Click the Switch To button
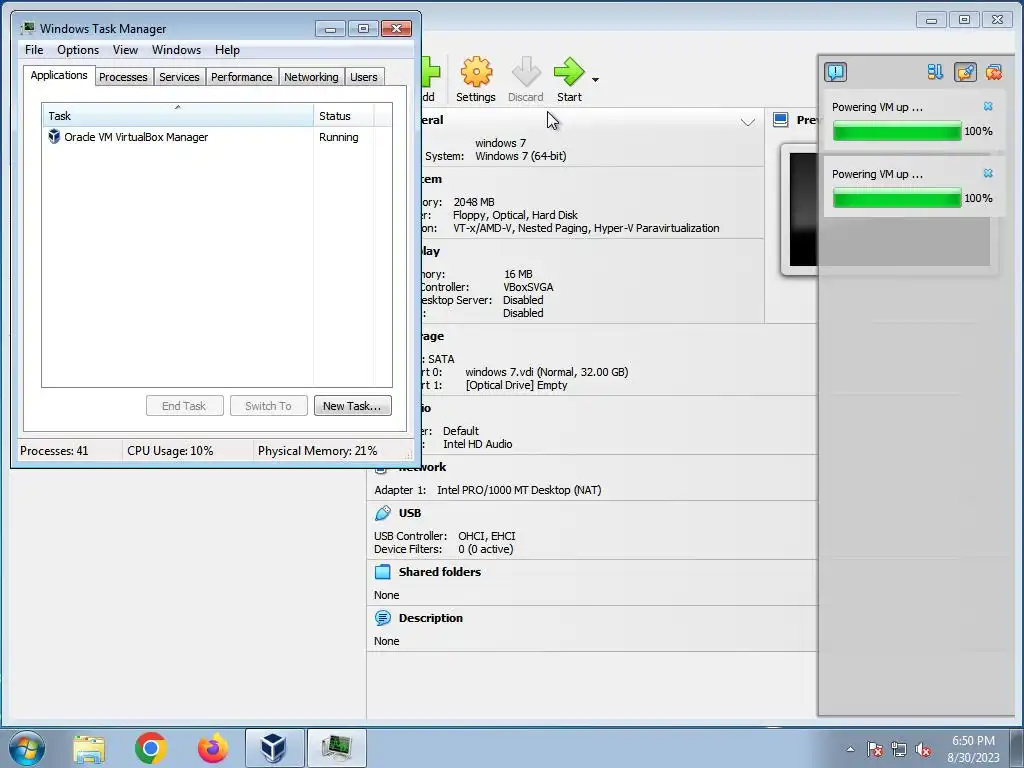Viewport: 1024px width, 768px height. [268, 406]
